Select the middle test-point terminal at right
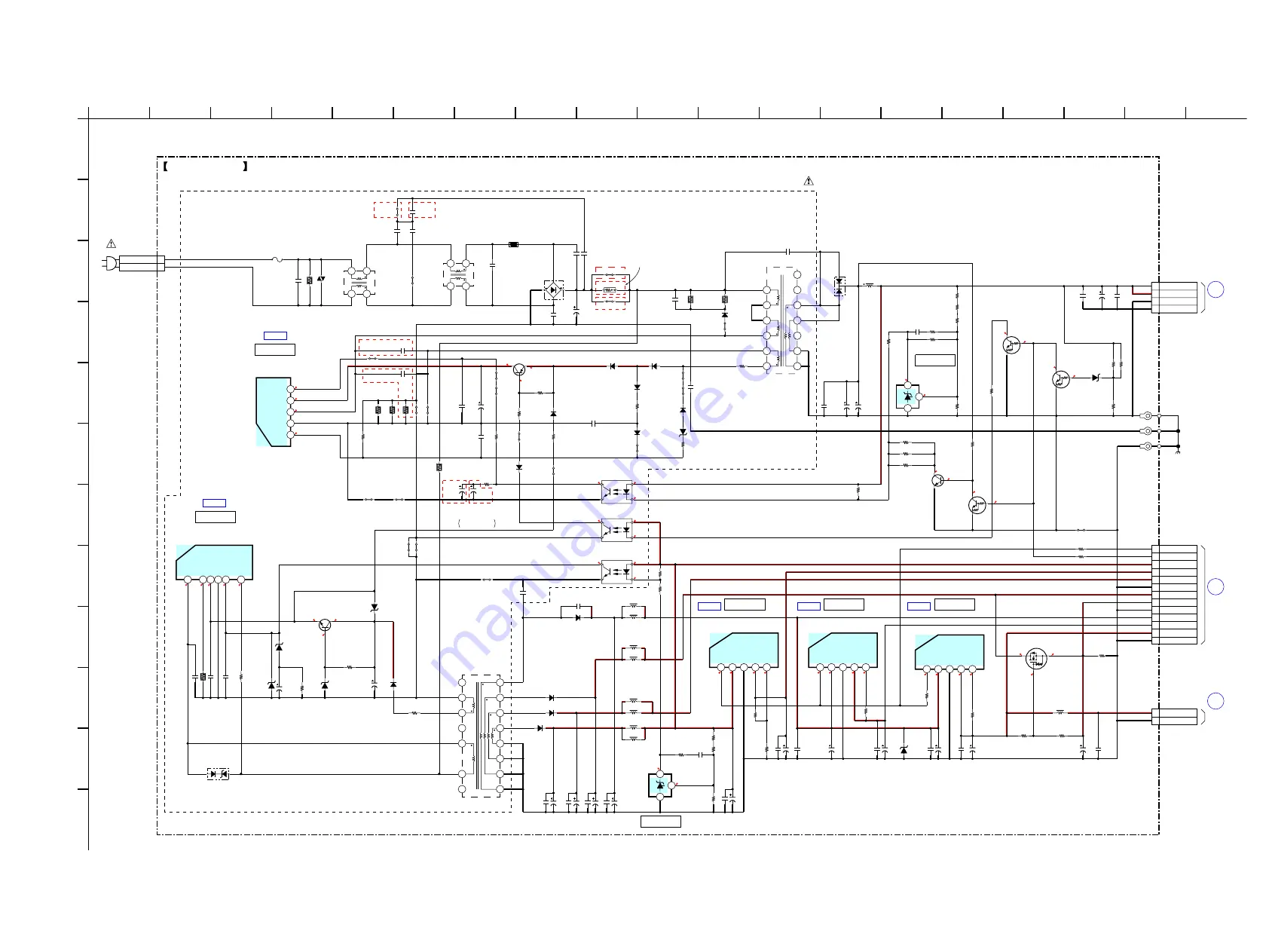Screen dimensions: 1266x952 pyautogui.click(x=1148, y=430)
